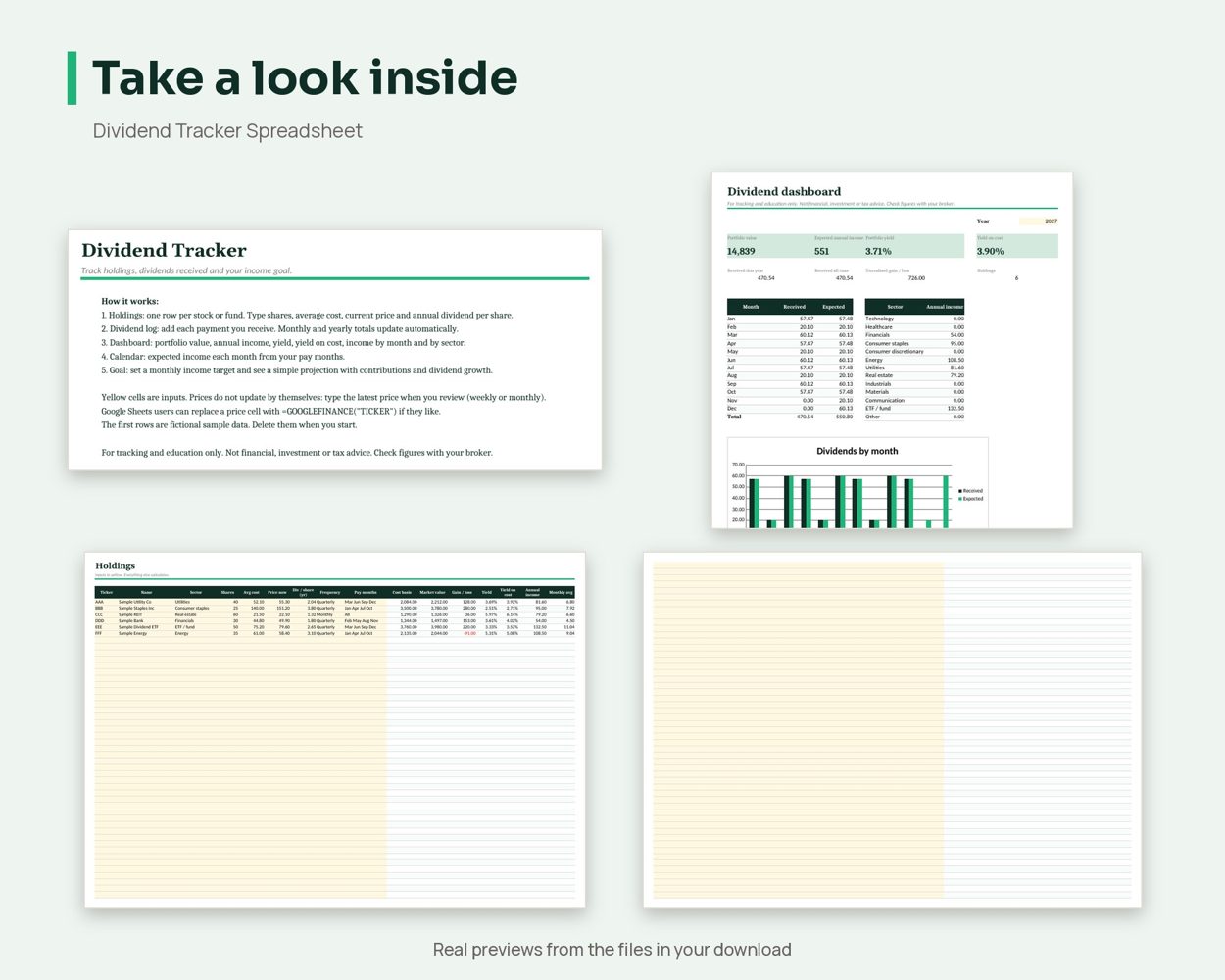Viewport: 1225px width, 980px height.
Task: Click the 'Consumer discretionary' sector row
Action: (914, 352)
